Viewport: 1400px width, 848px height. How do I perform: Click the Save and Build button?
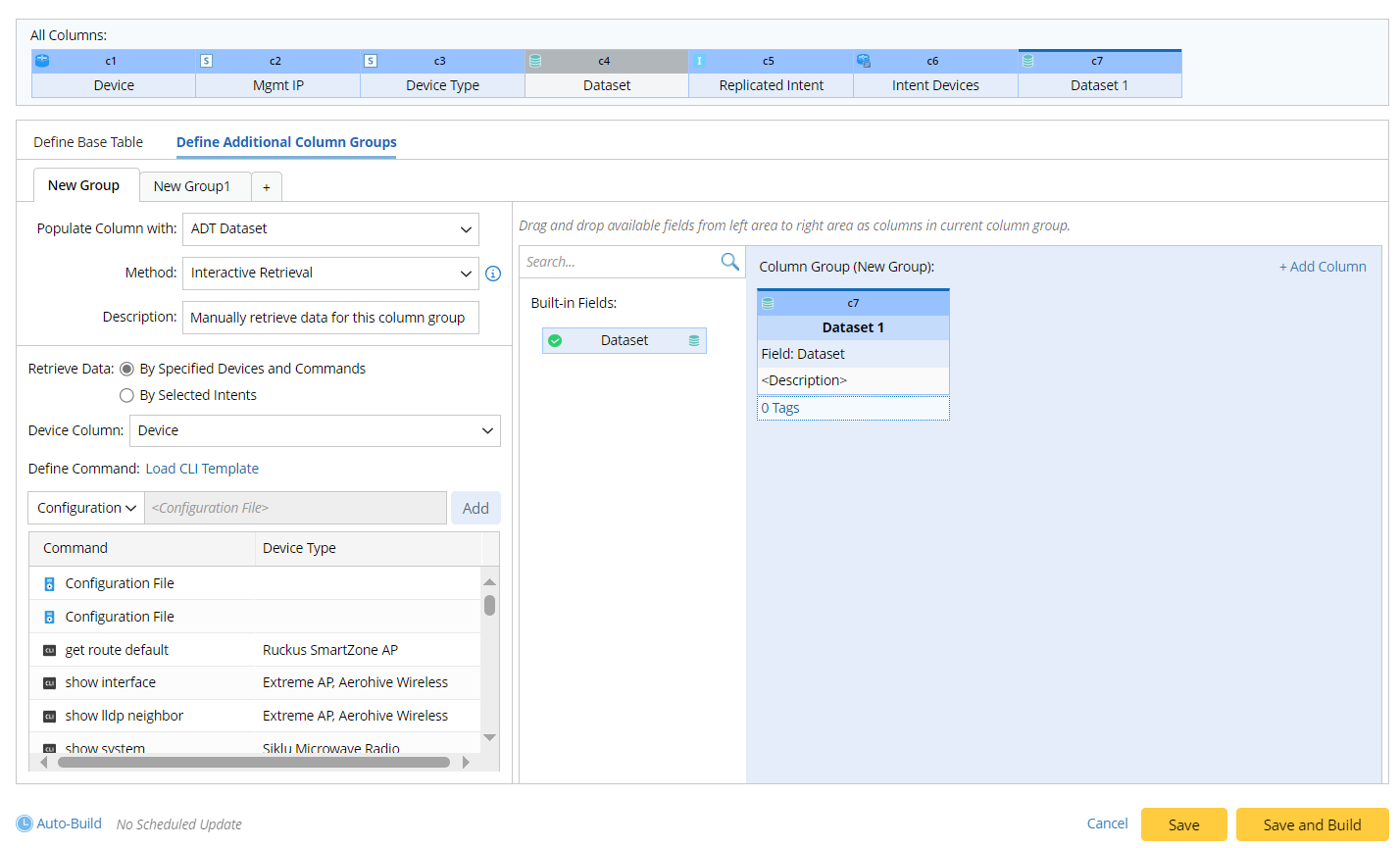[x=1312, y=824]
